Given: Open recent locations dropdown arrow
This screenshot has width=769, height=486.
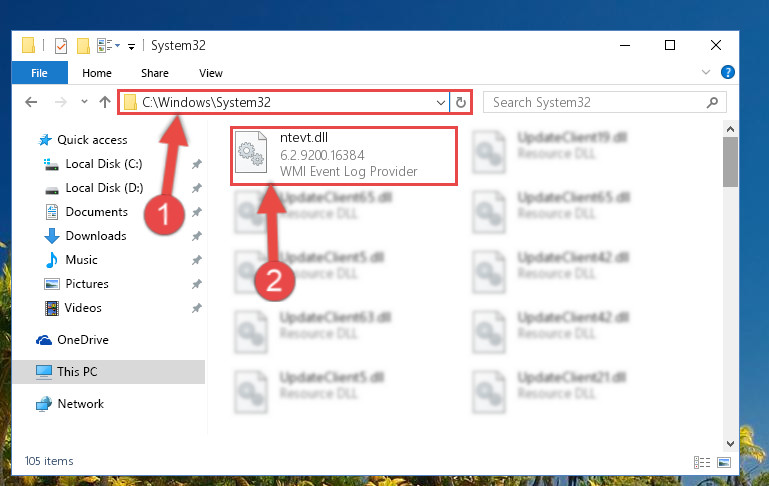Looking at the screenshot, I should (x=84, y=102).
